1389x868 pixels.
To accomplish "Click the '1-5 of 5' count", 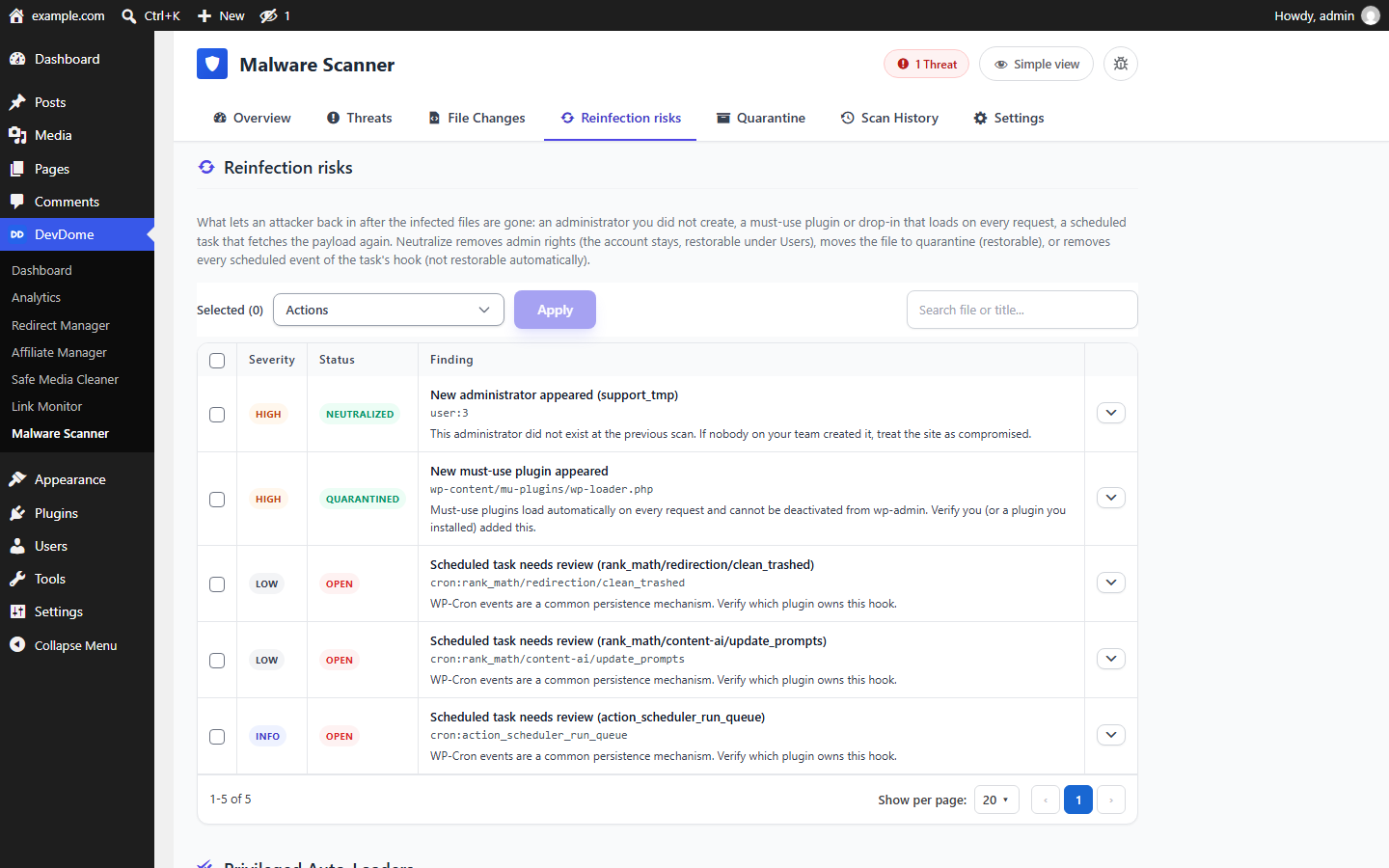I will [x=231, y=799].
